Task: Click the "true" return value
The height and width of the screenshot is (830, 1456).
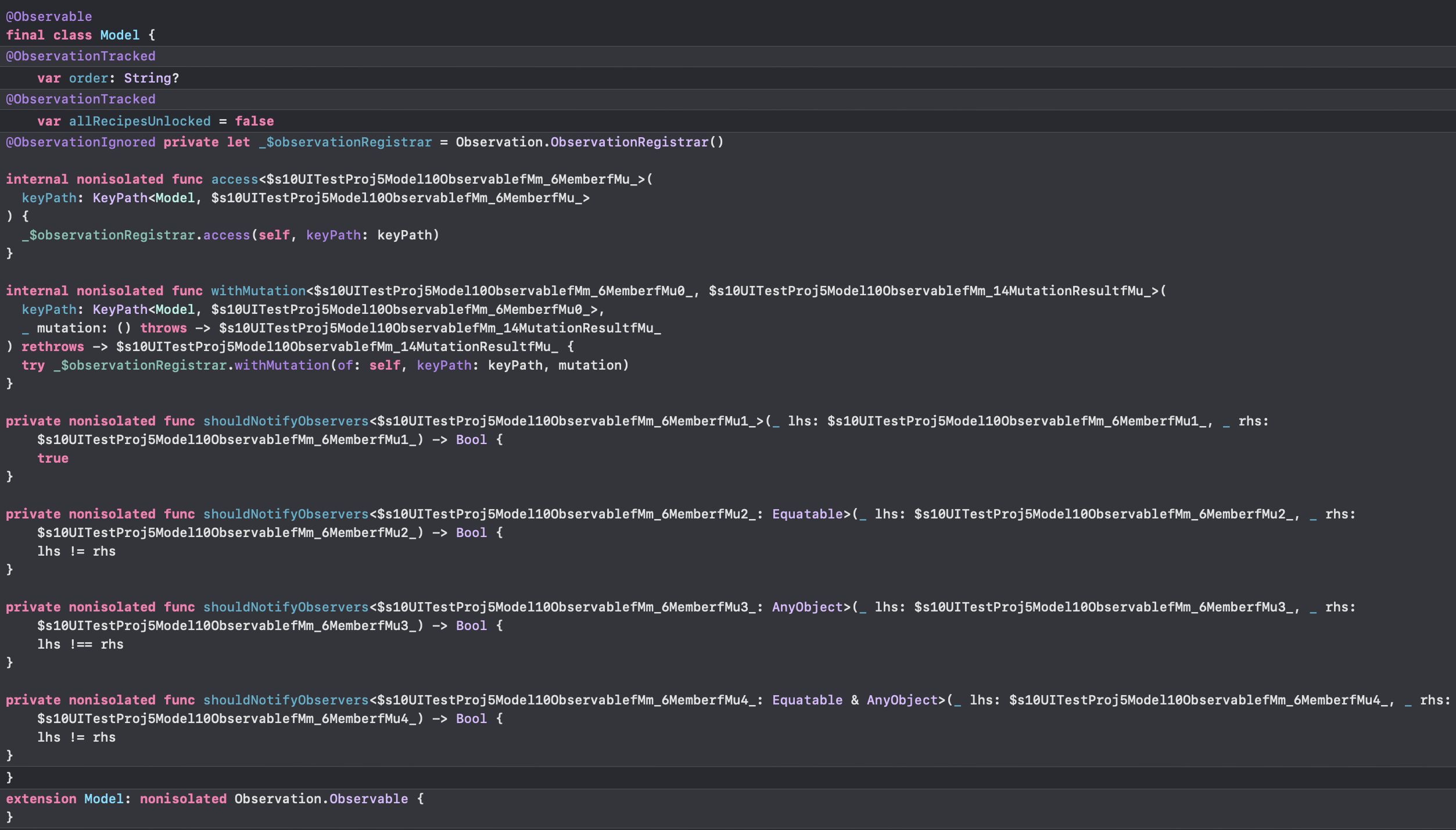Action: point(53,458)
